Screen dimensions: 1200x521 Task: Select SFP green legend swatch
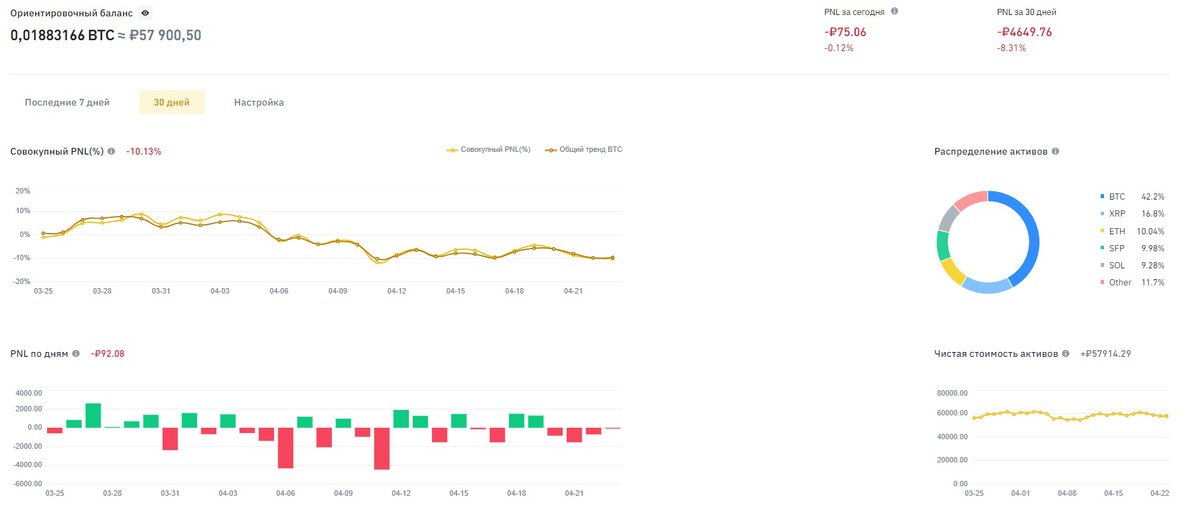tap(1102, 248)
